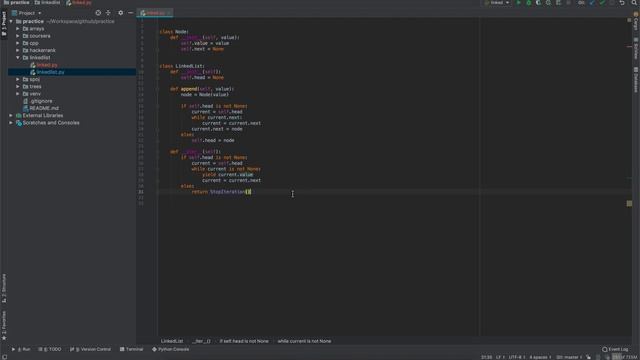This screenshot has width=640, height=360.
Task: Click the class LinkedList line in editor
Action: click(182, 66)
